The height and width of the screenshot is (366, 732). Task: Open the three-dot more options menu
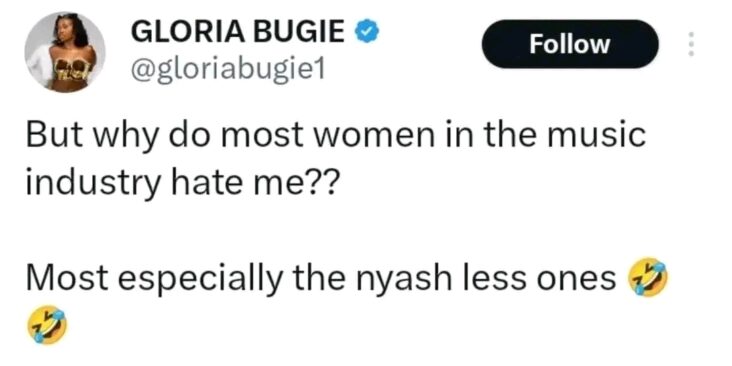pos(691,44)
